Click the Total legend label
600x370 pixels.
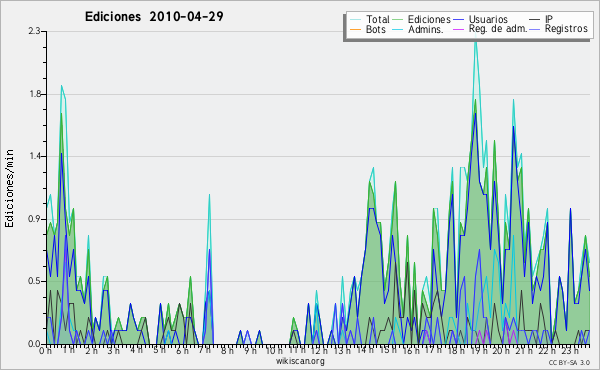click(x=377, y=19)
